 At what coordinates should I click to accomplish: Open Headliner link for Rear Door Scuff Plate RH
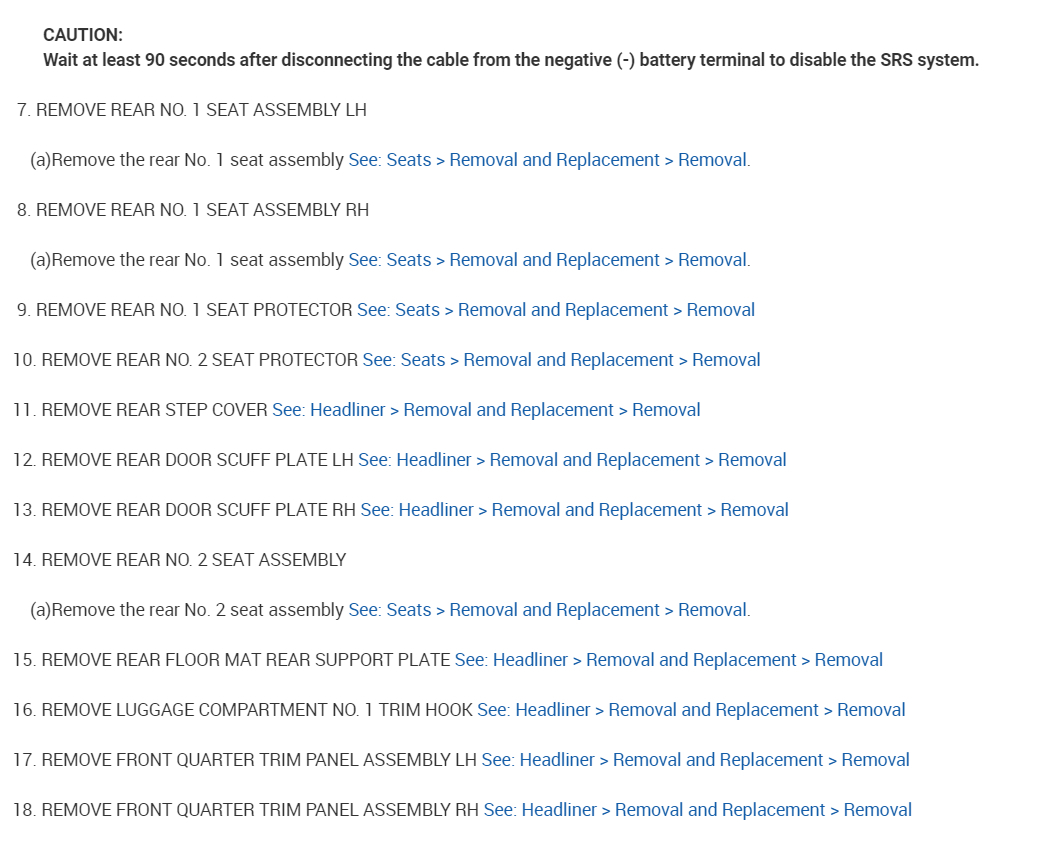(x=574, y=510)
